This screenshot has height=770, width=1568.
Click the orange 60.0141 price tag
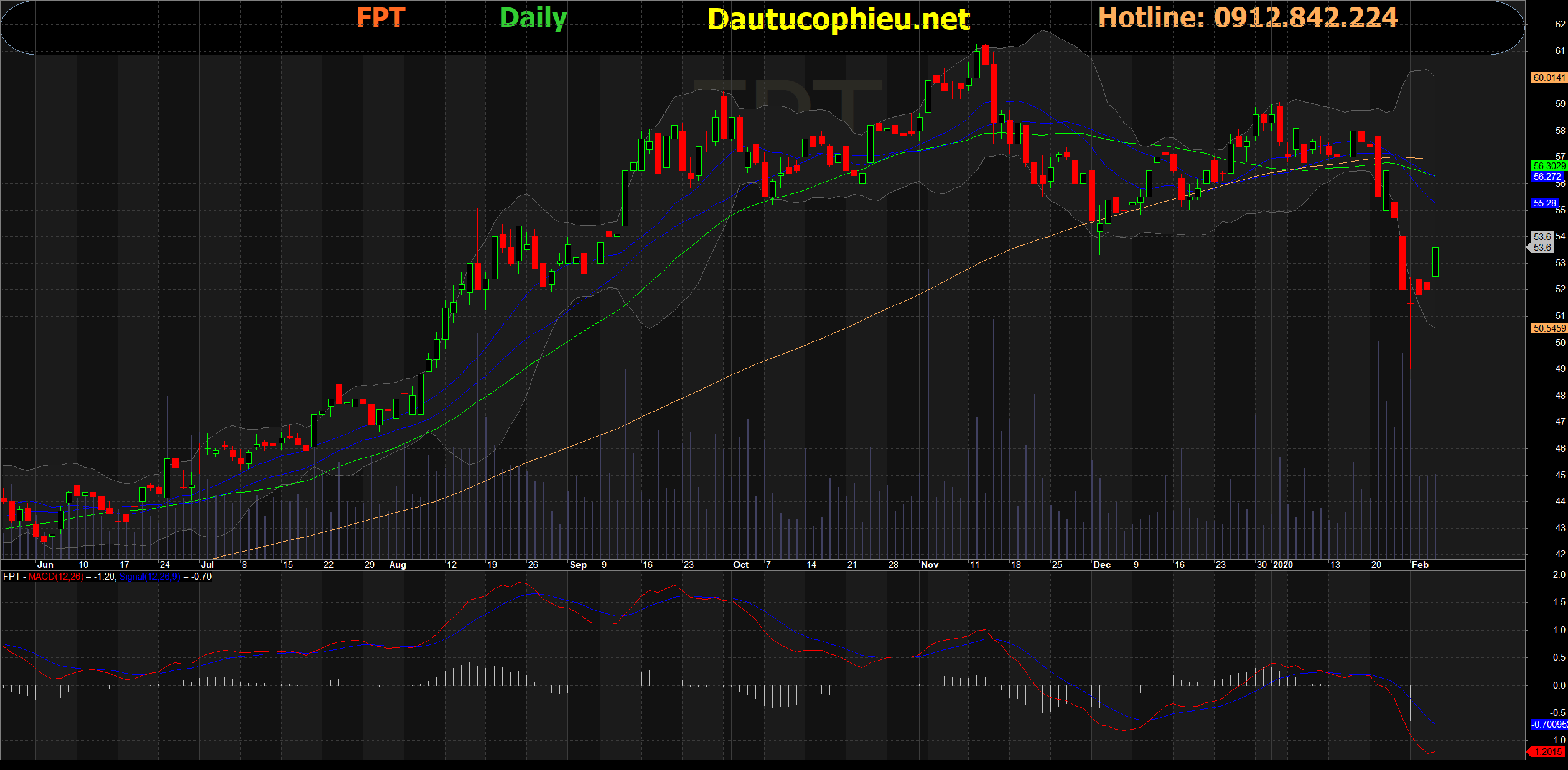pyautogui.click(x=1548, y=78)
